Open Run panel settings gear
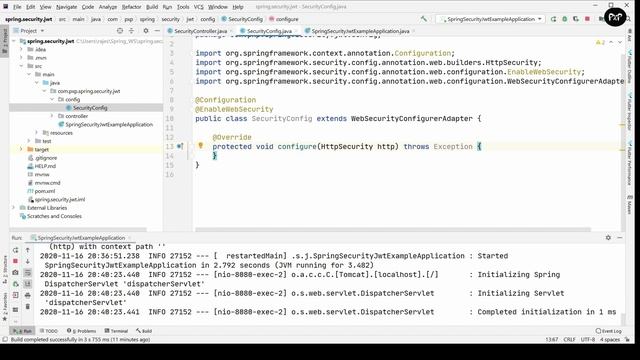This screenshot has width=640, height=360. pos(608,238)
